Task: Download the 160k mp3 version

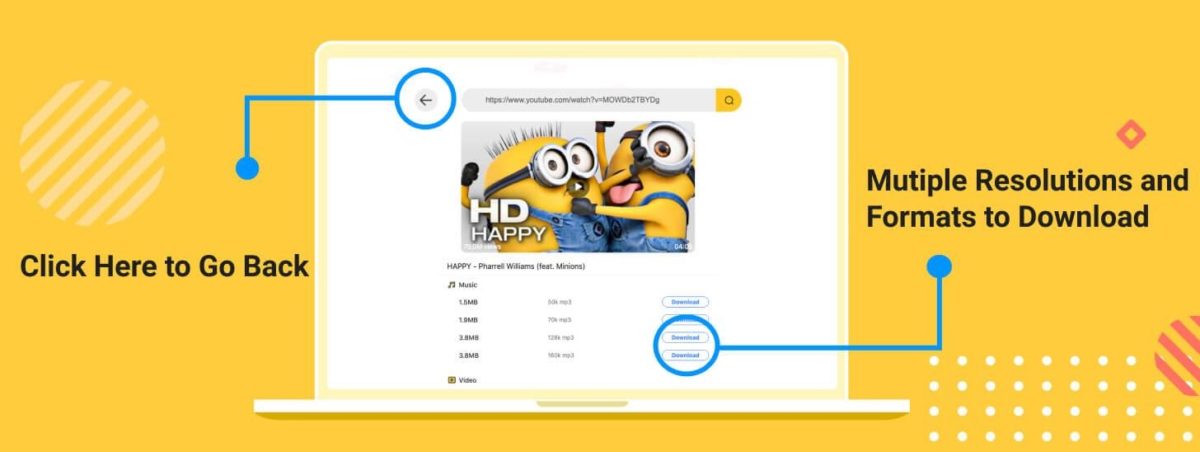Action: point(685,355)
